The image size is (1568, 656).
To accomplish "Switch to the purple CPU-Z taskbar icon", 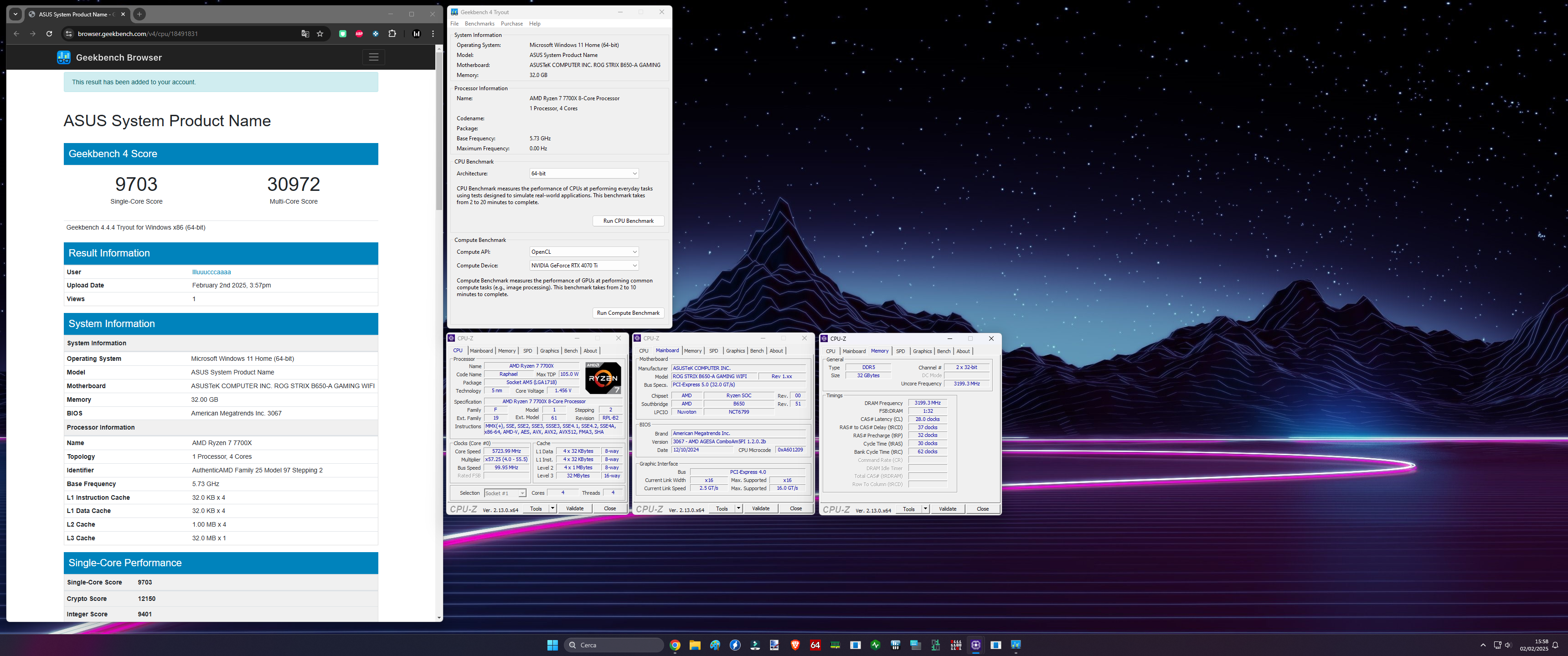I will (x=976, y=645).
